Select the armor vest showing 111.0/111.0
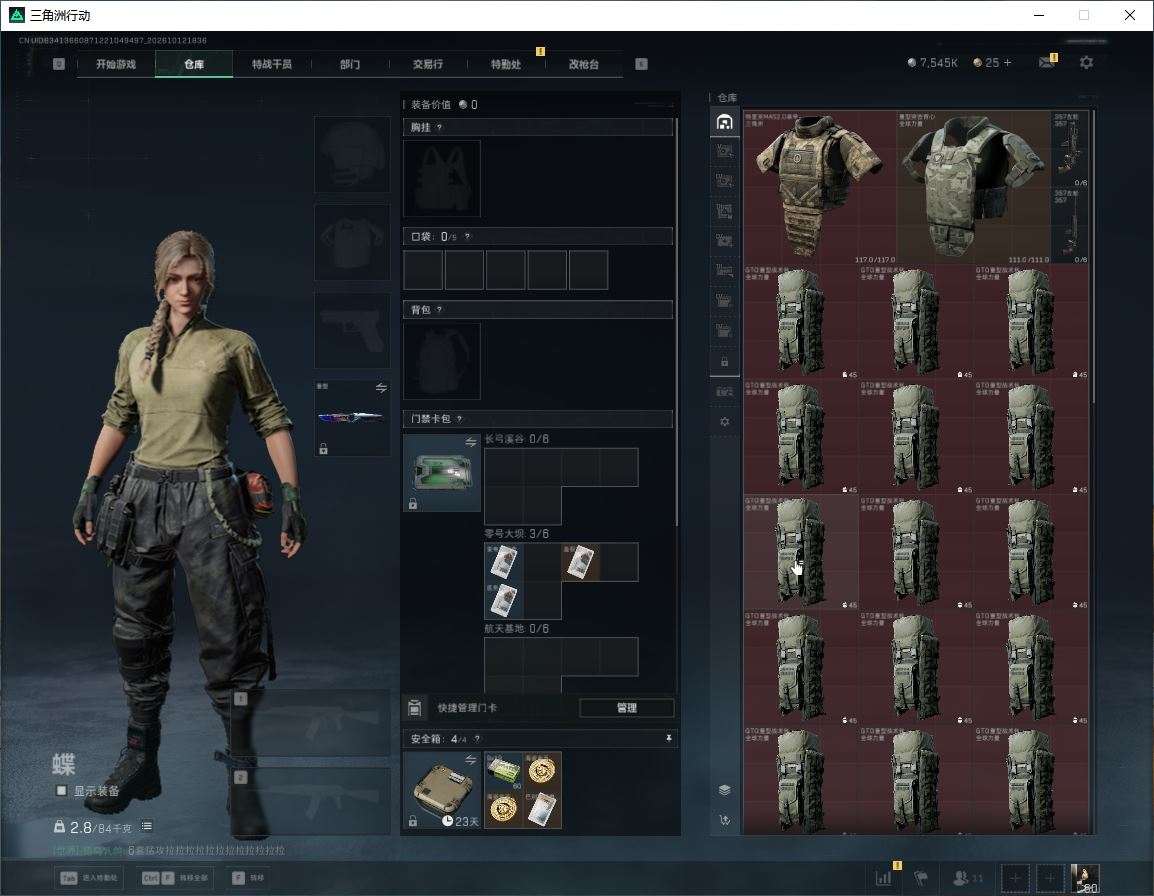This screenshot has height=896, width=1154. (974, 187)
